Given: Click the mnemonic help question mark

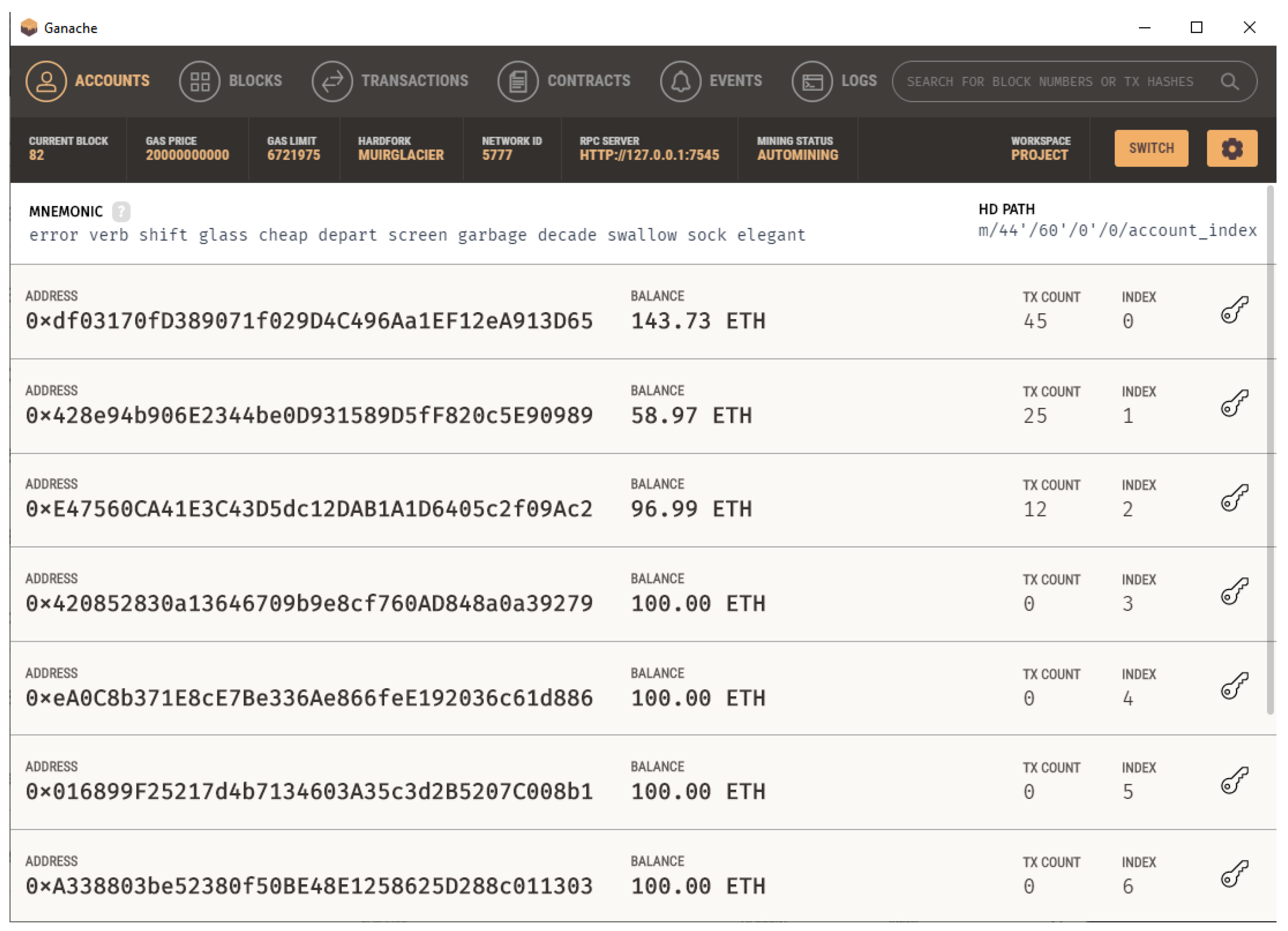Looking at the screenshot, I should point(121,212).
